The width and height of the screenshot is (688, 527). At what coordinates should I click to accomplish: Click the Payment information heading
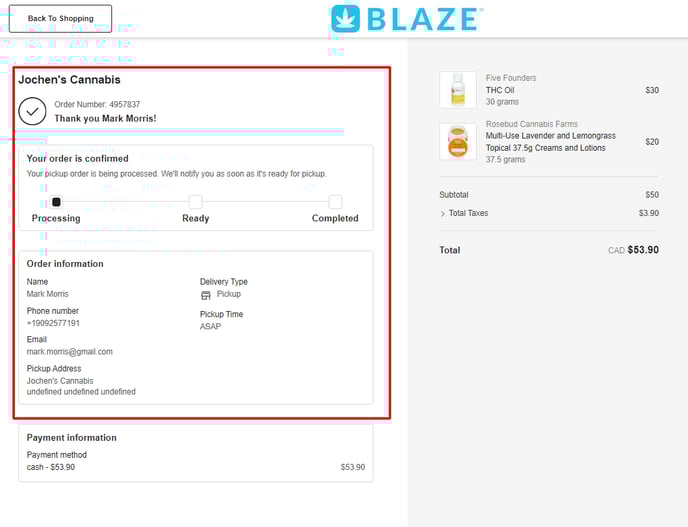coord(72,437)
